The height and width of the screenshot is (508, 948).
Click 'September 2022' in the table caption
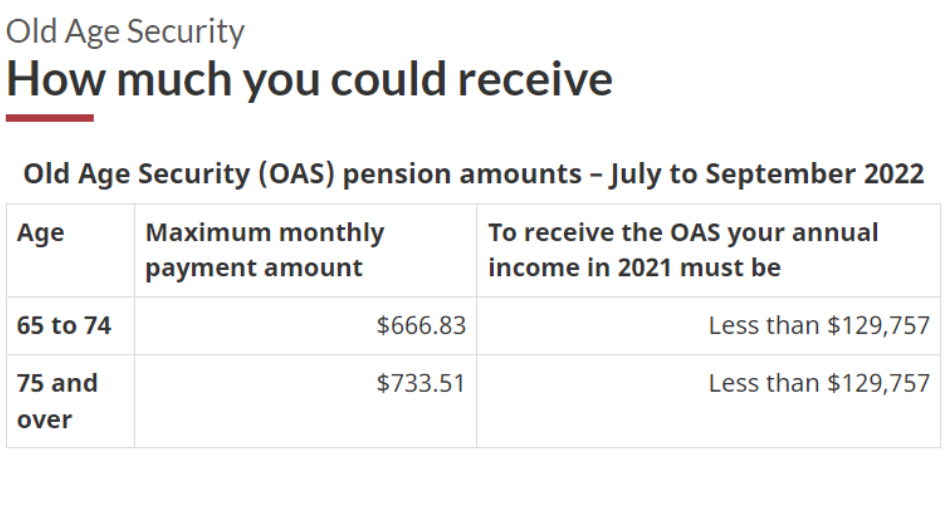[815, 174]
